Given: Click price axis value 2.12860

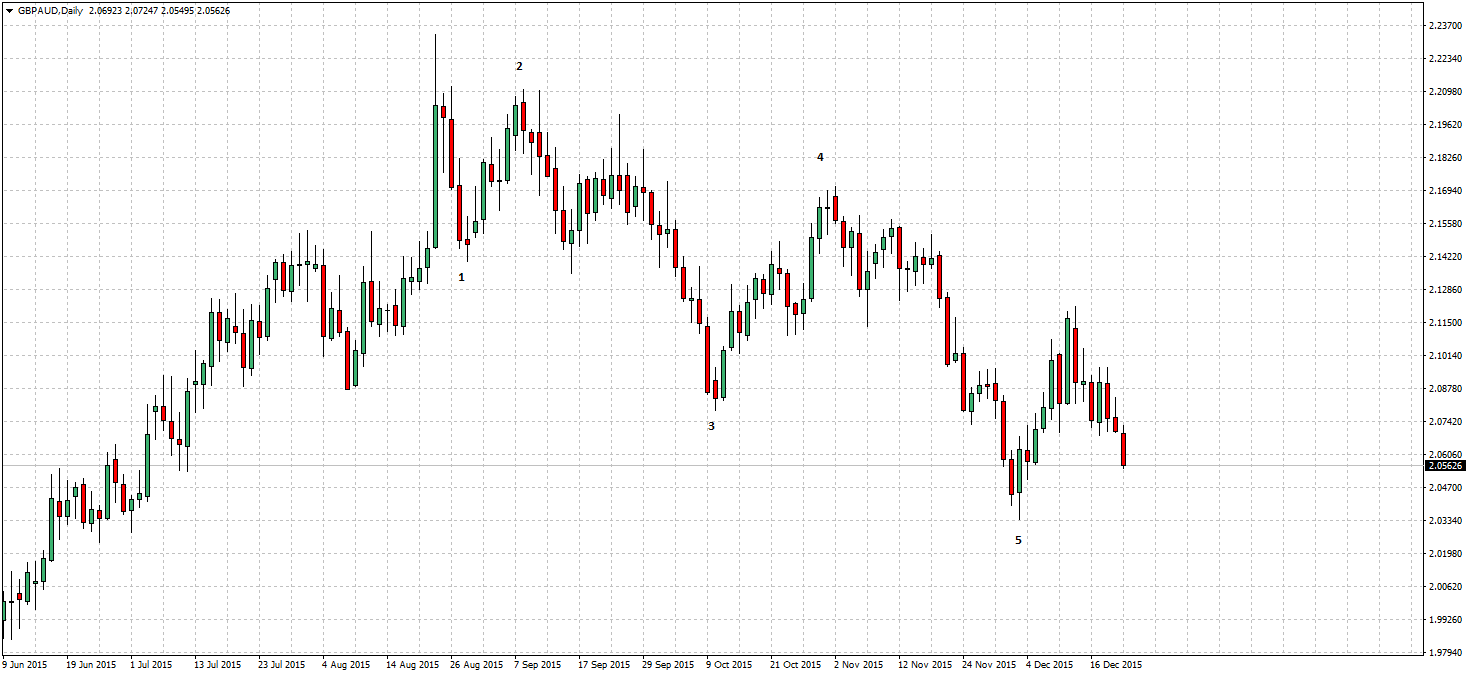Looking at the screenshot, I should pos(1444,290).
